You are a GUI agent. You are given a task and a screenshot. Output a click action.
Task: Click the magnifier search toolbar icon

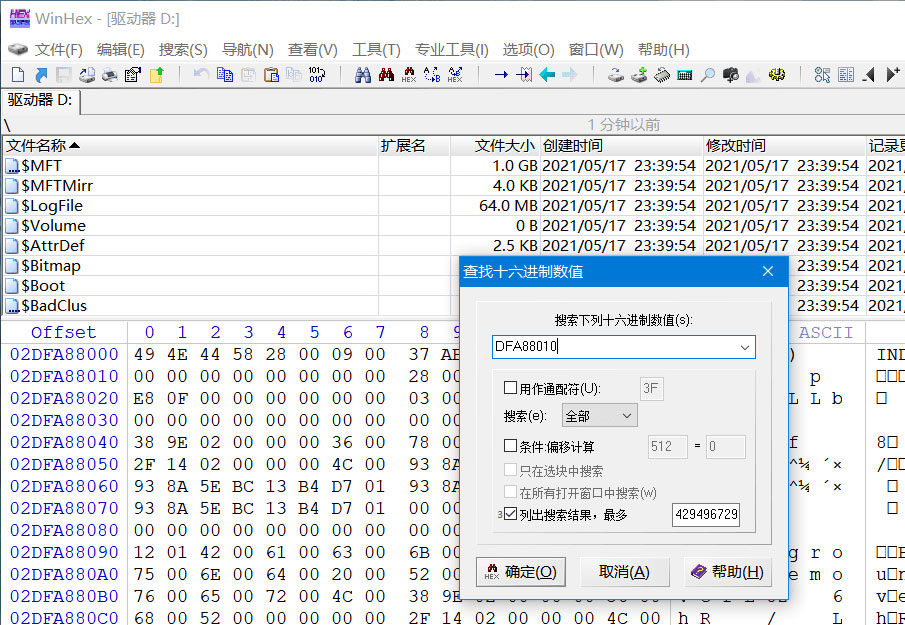pos(709,75)
